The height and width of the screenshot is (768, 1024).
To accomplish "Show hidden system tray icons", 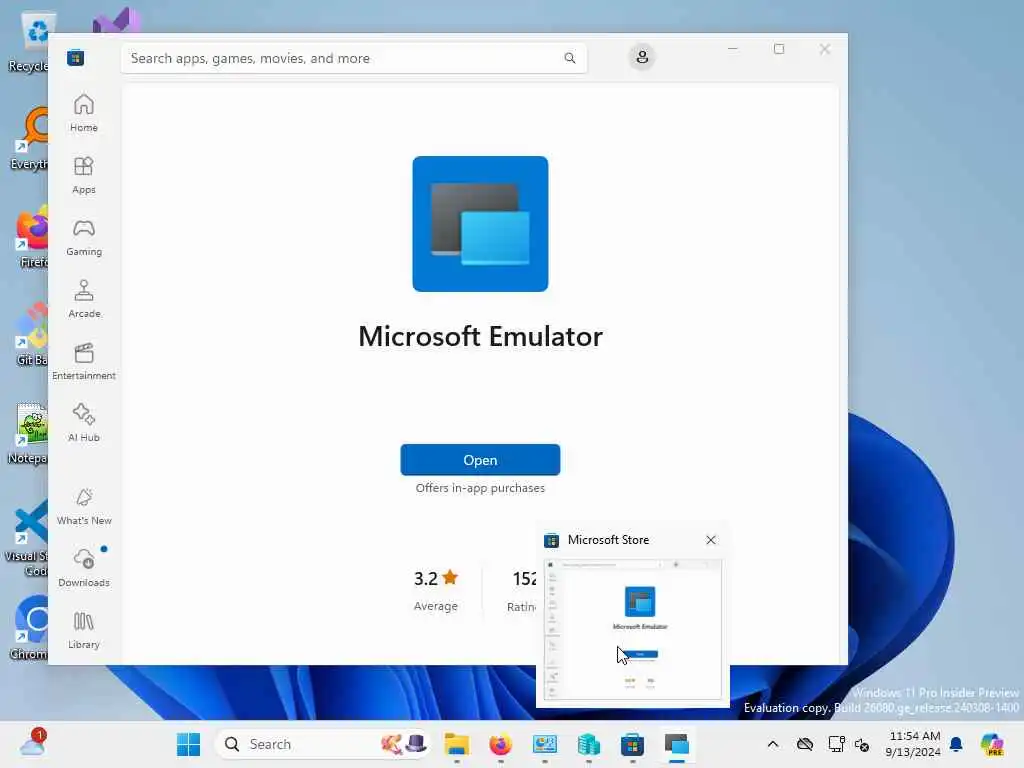I will point(773,744).
